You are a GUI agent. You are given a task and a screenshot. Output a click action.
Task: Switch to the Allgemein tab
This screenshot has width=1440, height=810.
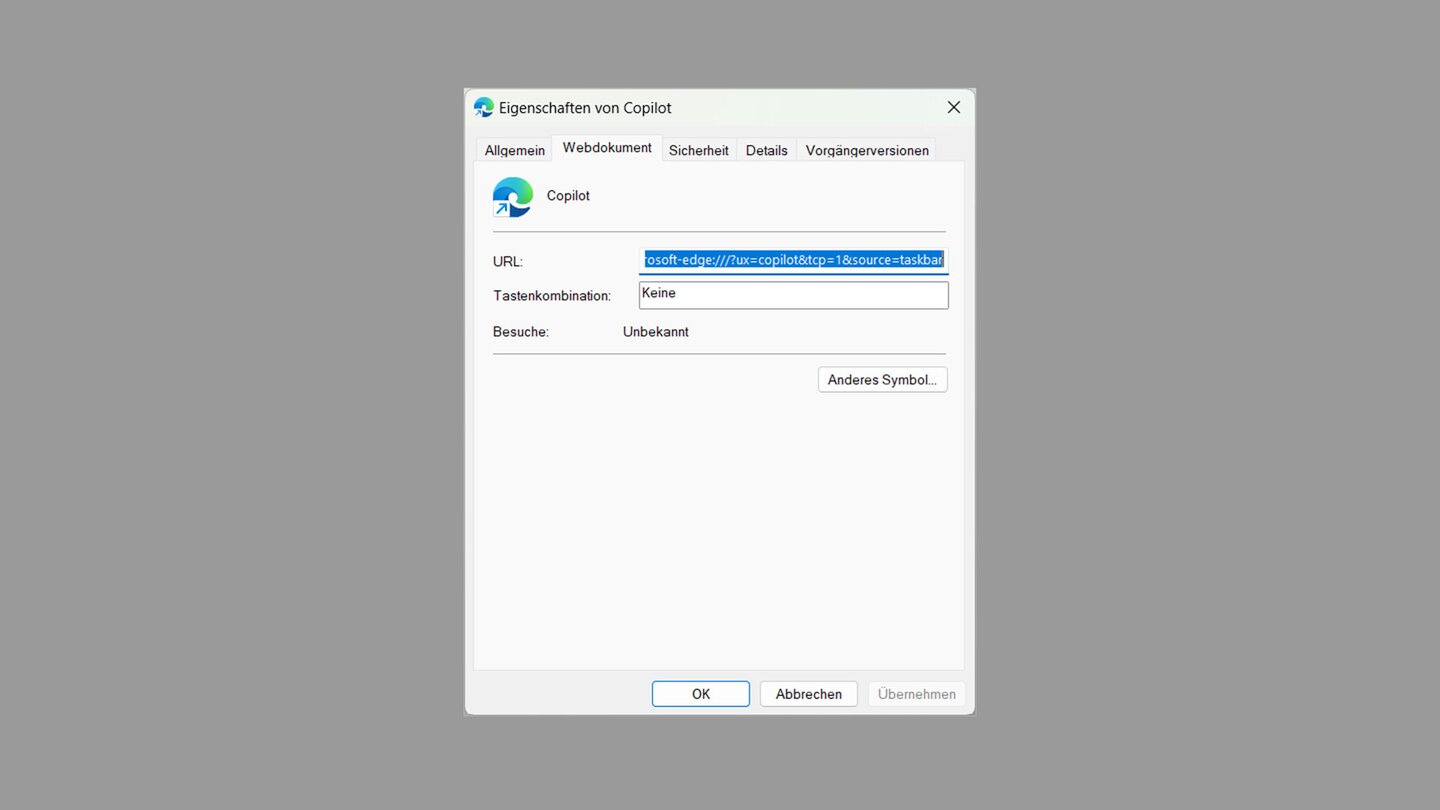click(514, 150)
